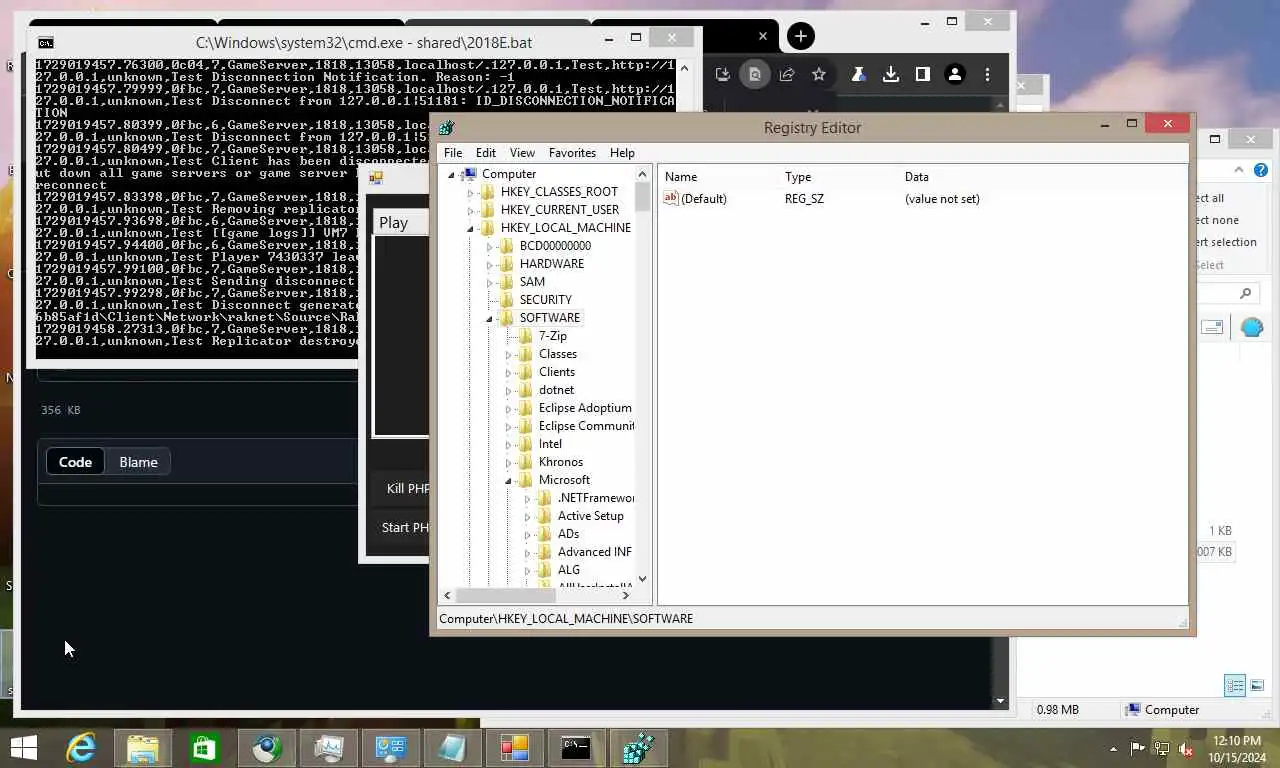The image size is (1280, 768).
Task: Switch to the Code view button
Action: click(x=75, y=462)
